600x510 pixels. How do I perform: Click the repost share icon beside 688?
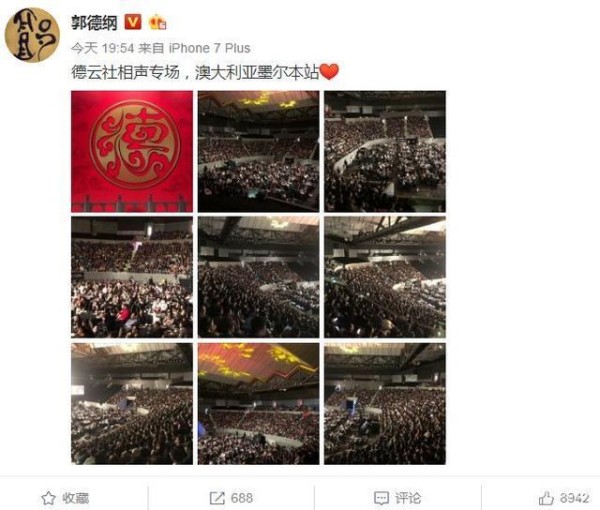(217, 498)
